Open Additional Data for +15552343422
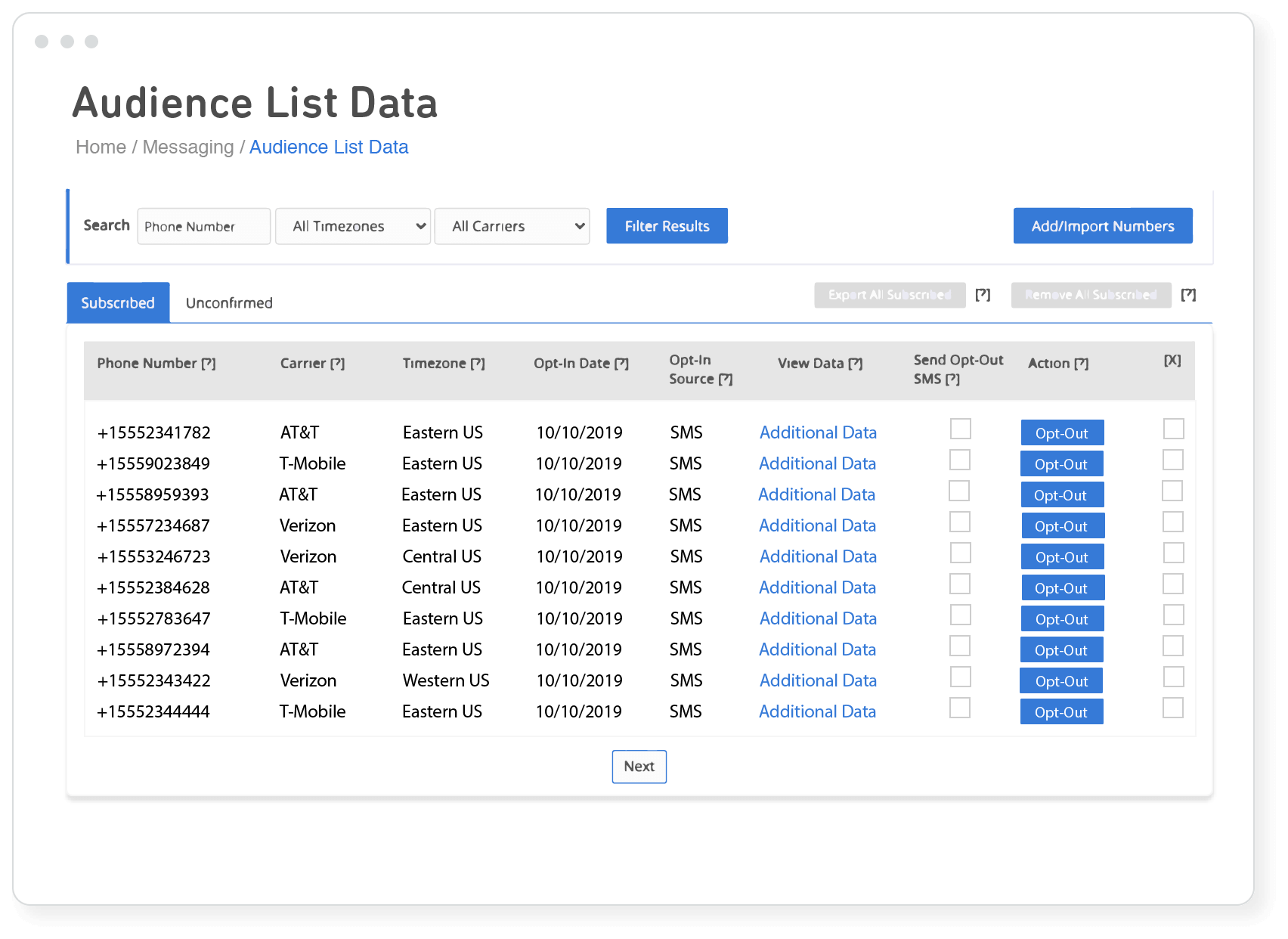 pyautogui.click(x=818, y=680)
